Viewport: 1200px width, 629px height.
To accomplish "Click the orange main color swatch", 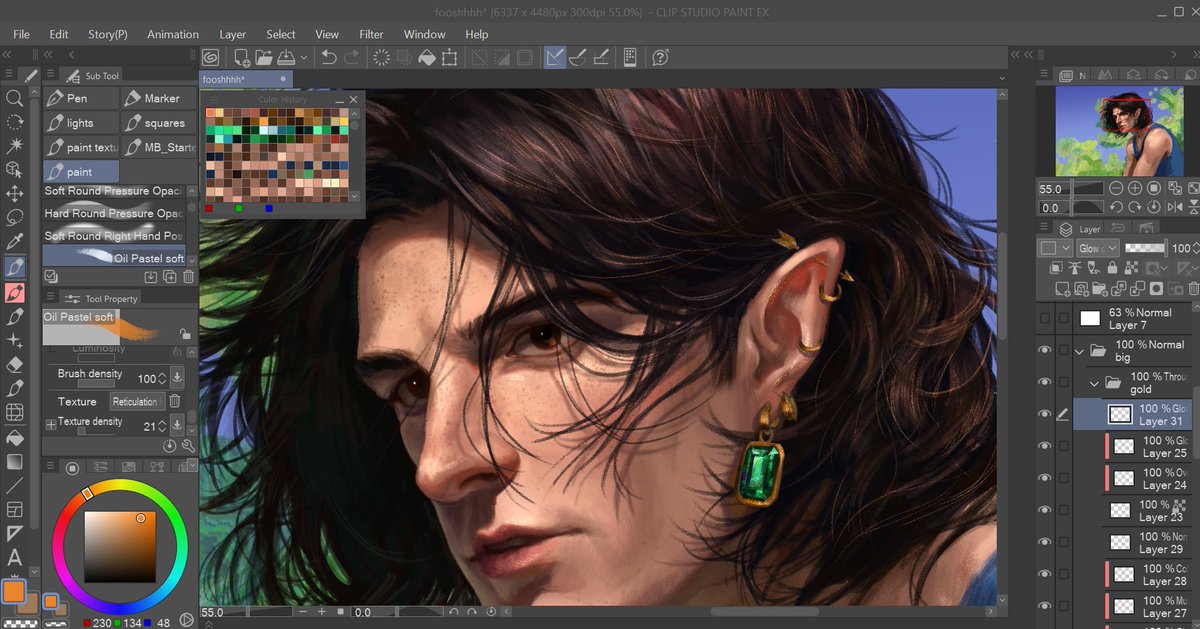I will click(13, 591).
